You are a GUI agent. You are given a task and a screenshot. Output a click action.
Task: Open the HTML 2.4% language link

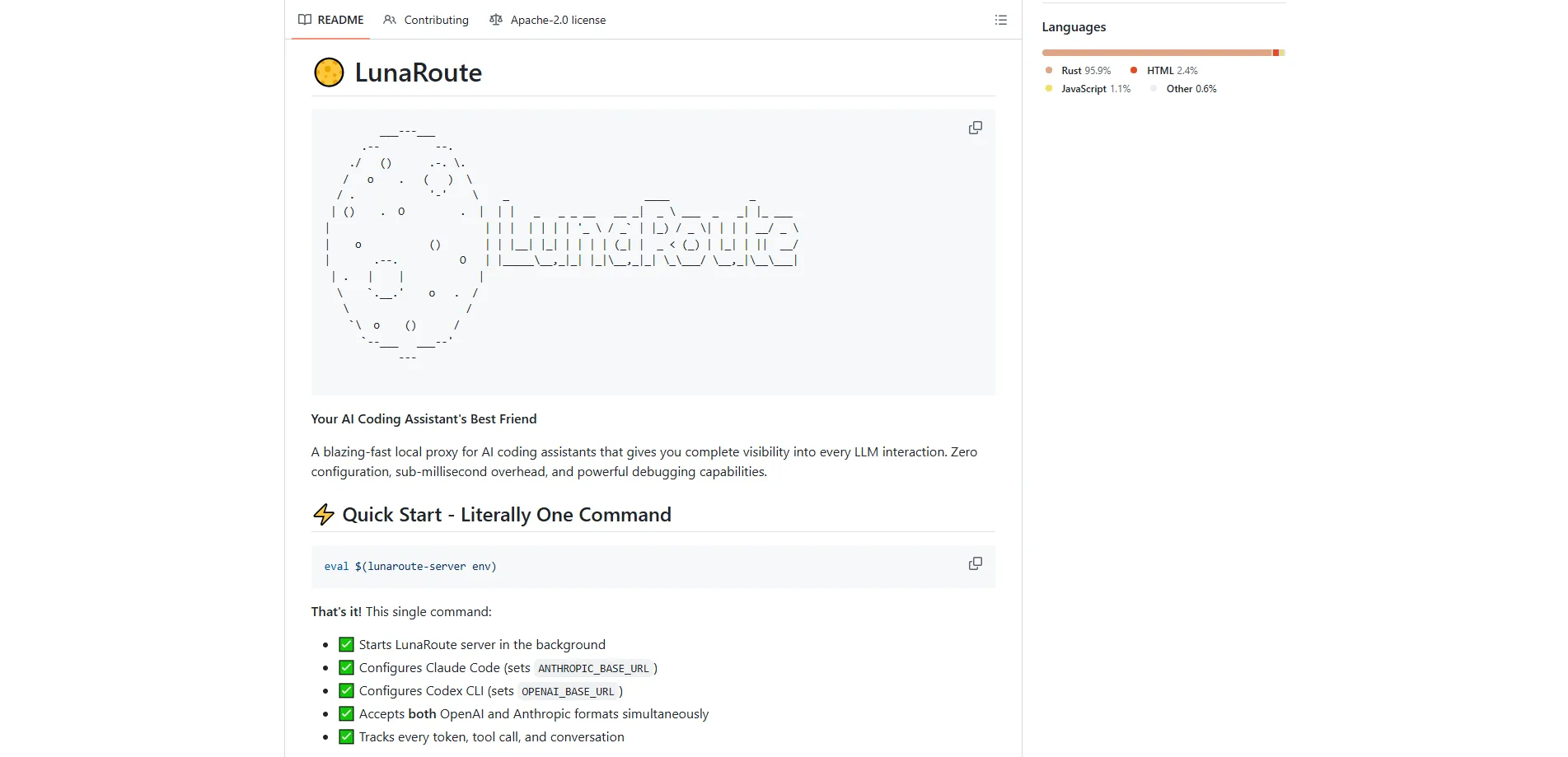(1164, 71)
